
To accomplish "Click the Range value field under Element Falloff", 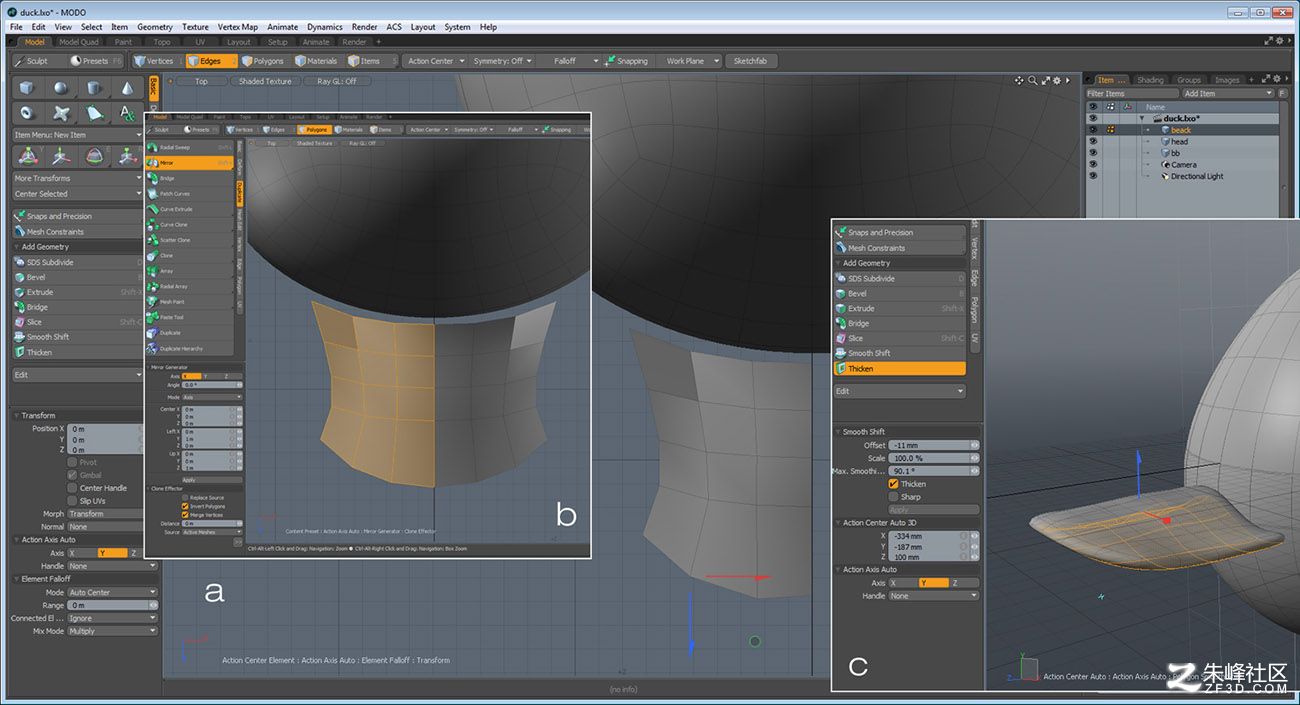I will click(112, 605).
